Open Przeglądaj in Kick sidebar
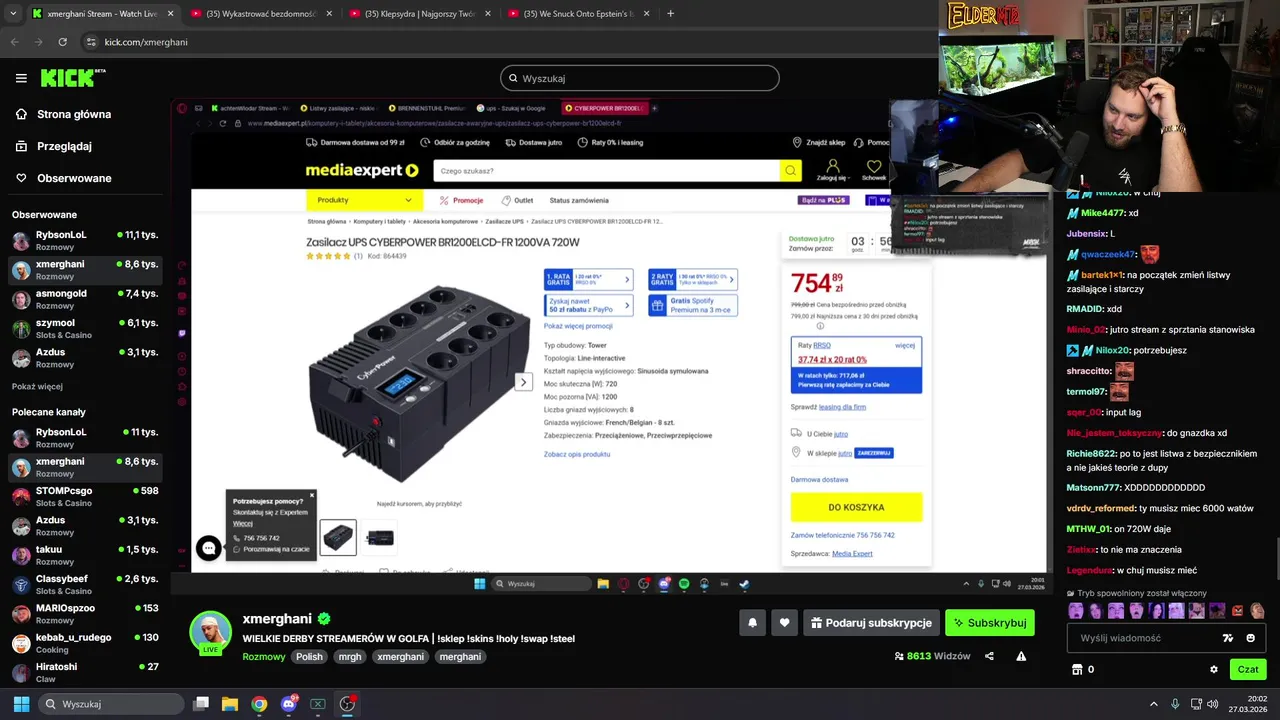The width and height of the screenshot is (1280, 720). click(53, 146)
